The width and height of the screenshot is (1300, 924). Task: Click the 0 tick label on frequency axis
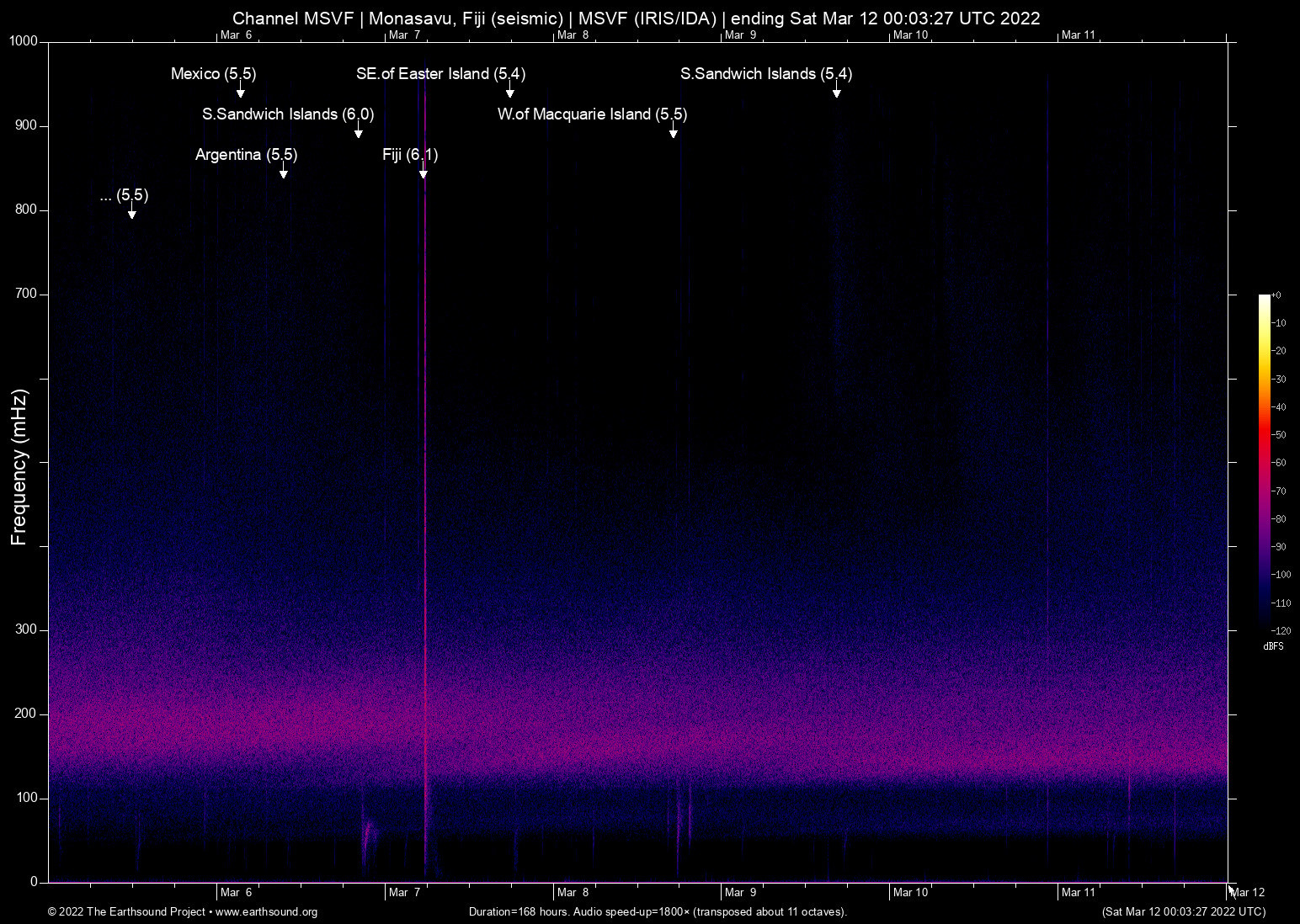tap(35, 882)
